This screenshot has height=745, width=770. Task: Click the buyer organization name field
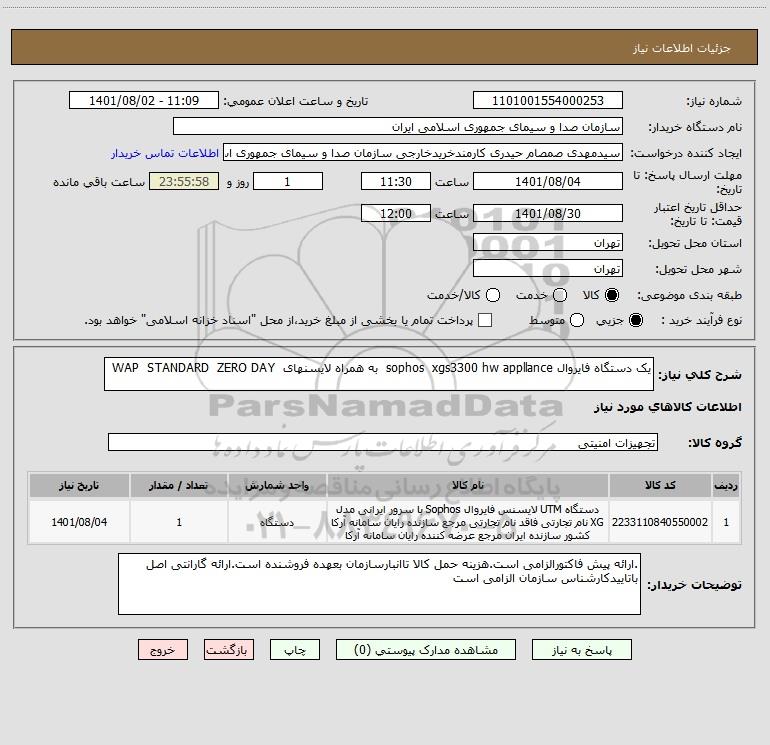pyautogui.click(x=398, y=126)
